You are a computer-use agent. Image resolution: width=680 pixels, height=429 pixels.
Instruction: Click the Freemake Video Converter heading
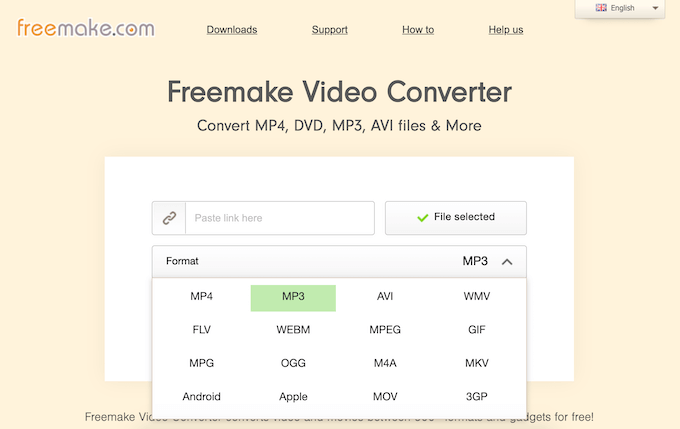(x=340, y=92)
